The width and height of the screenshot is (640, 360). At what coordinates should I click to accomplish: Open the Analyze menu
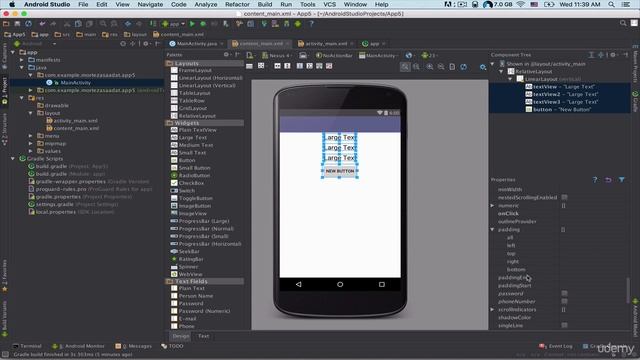click(205, 4)
